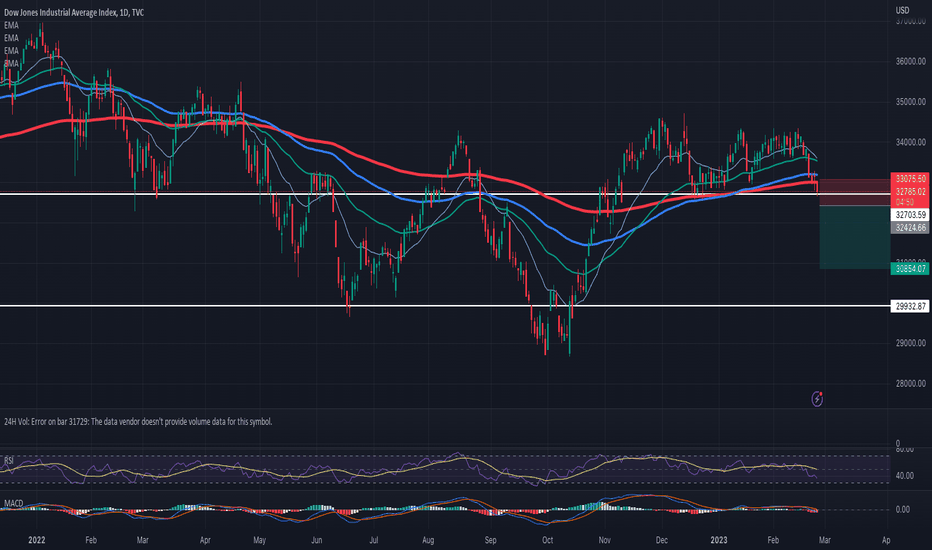Click the Nov time axis label
932x550 pixels.
pos(604,540)
